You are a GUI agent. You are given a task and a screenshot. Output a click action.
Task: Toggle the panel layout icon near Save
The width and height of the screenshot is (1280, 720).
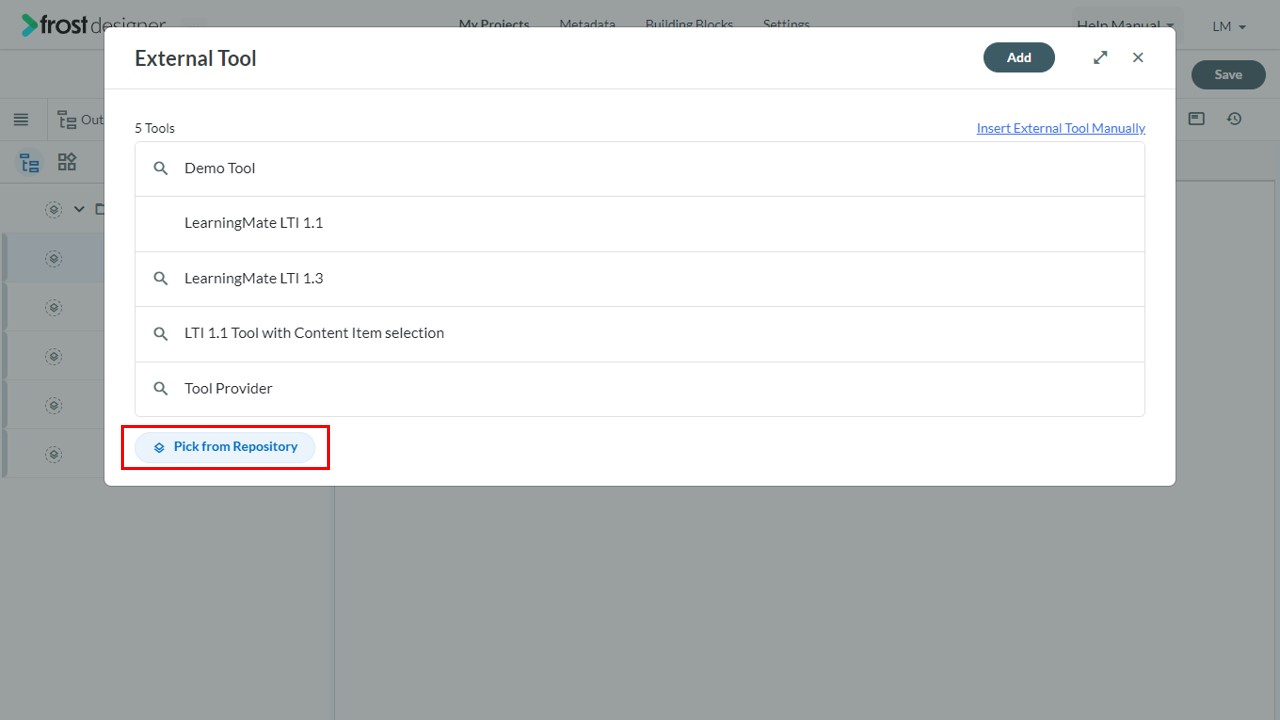(1196, 119)
